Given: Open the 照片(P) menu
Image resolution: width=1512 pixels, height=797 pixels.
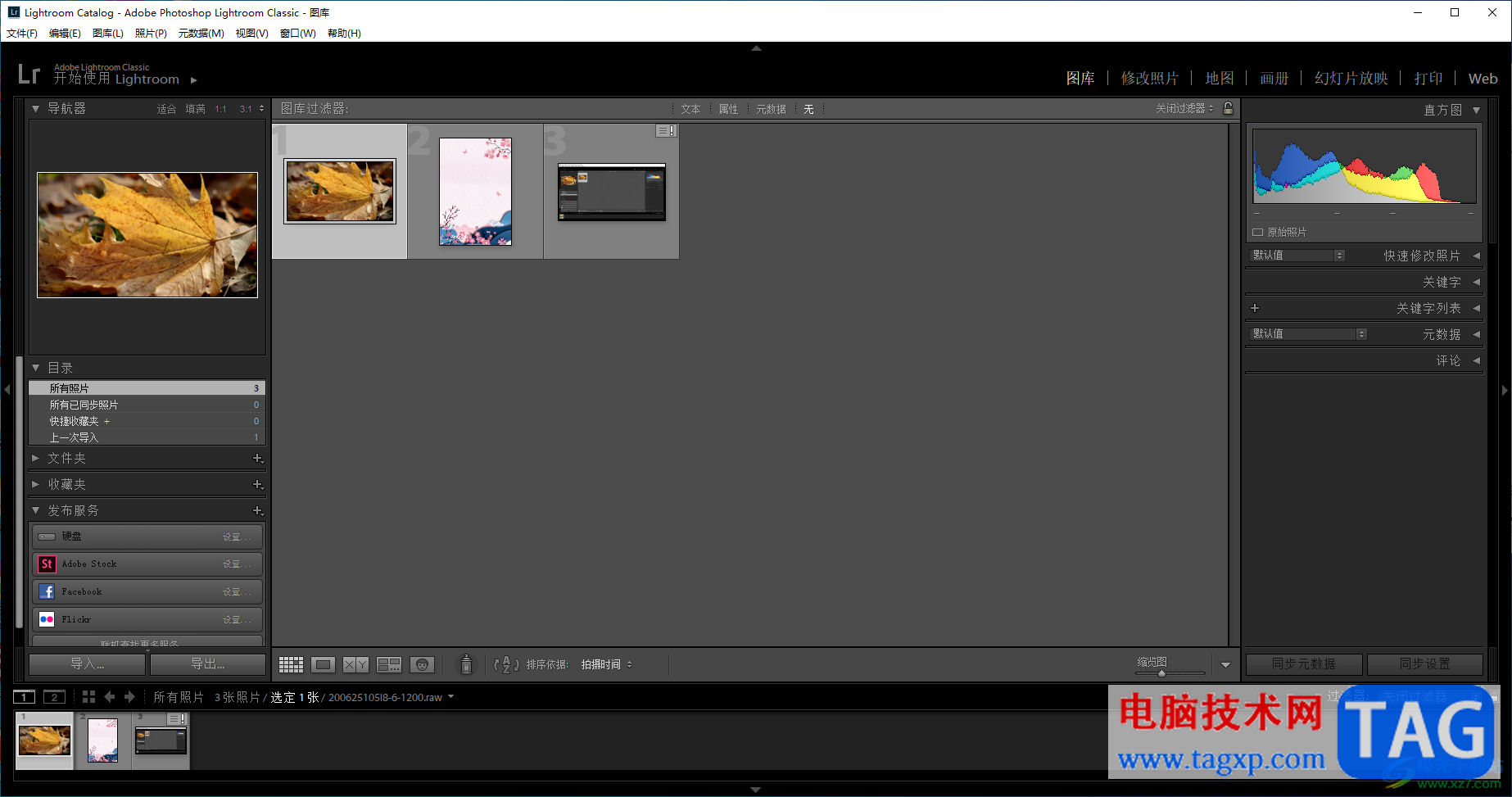Looking at the screenshot, I should [151, 34].
